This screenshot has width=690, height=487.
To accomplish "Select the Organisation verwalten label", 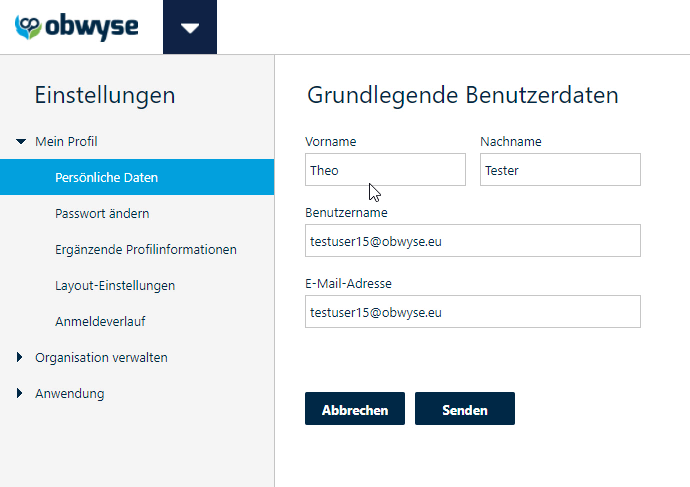I will coord(101,358).
